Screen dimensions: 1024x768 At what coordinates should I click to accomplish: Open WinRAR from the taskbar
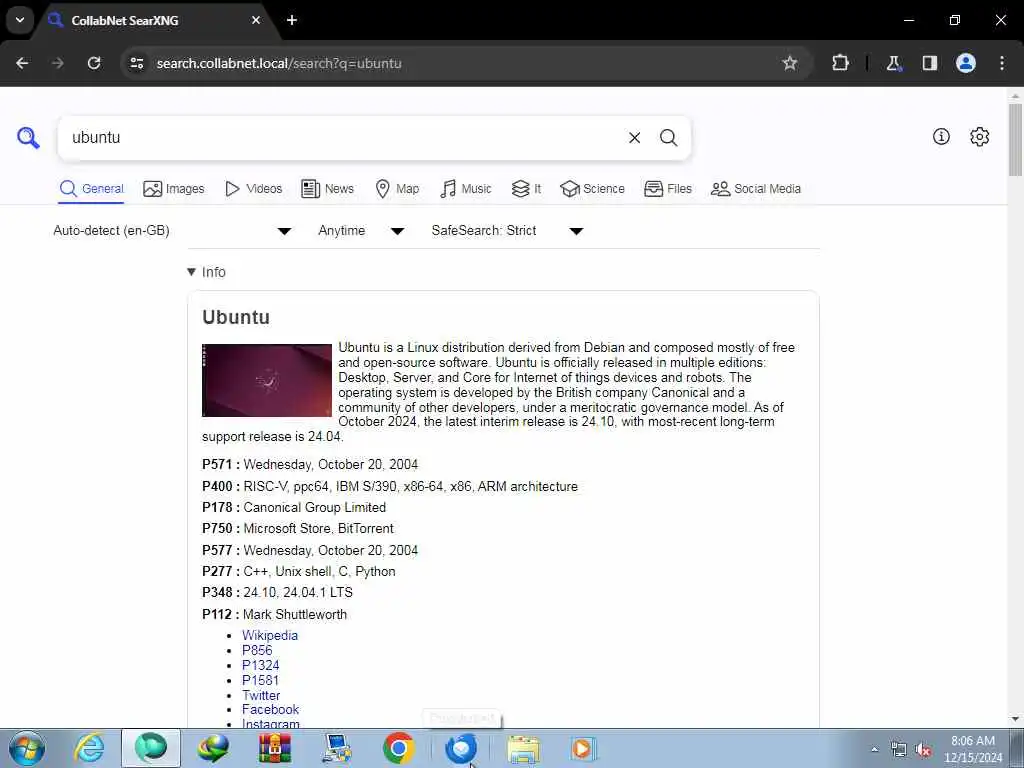pos(274,748)
